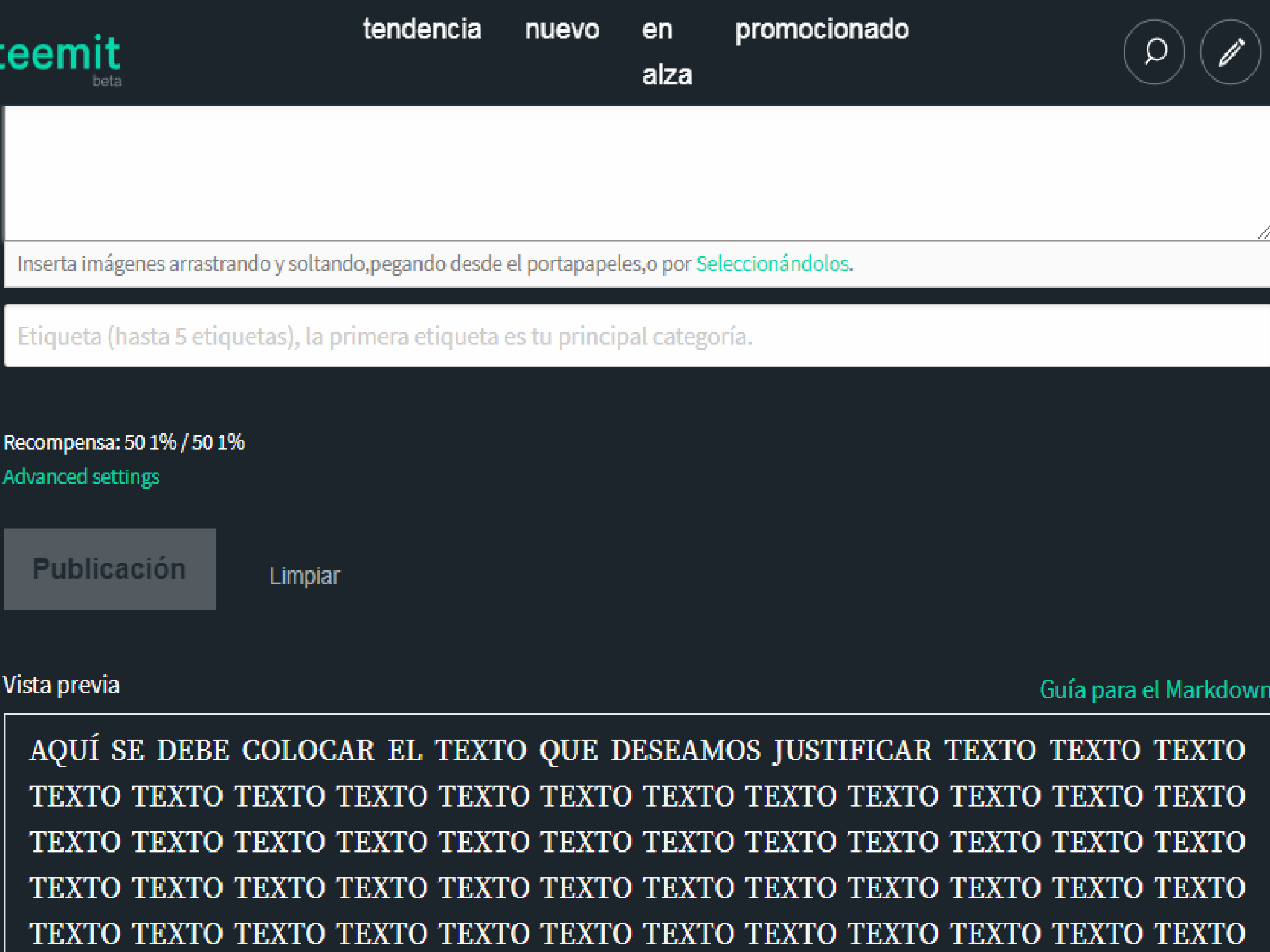Open the tendencia tab
This screenshot has height=952, width=1270.
422,29
